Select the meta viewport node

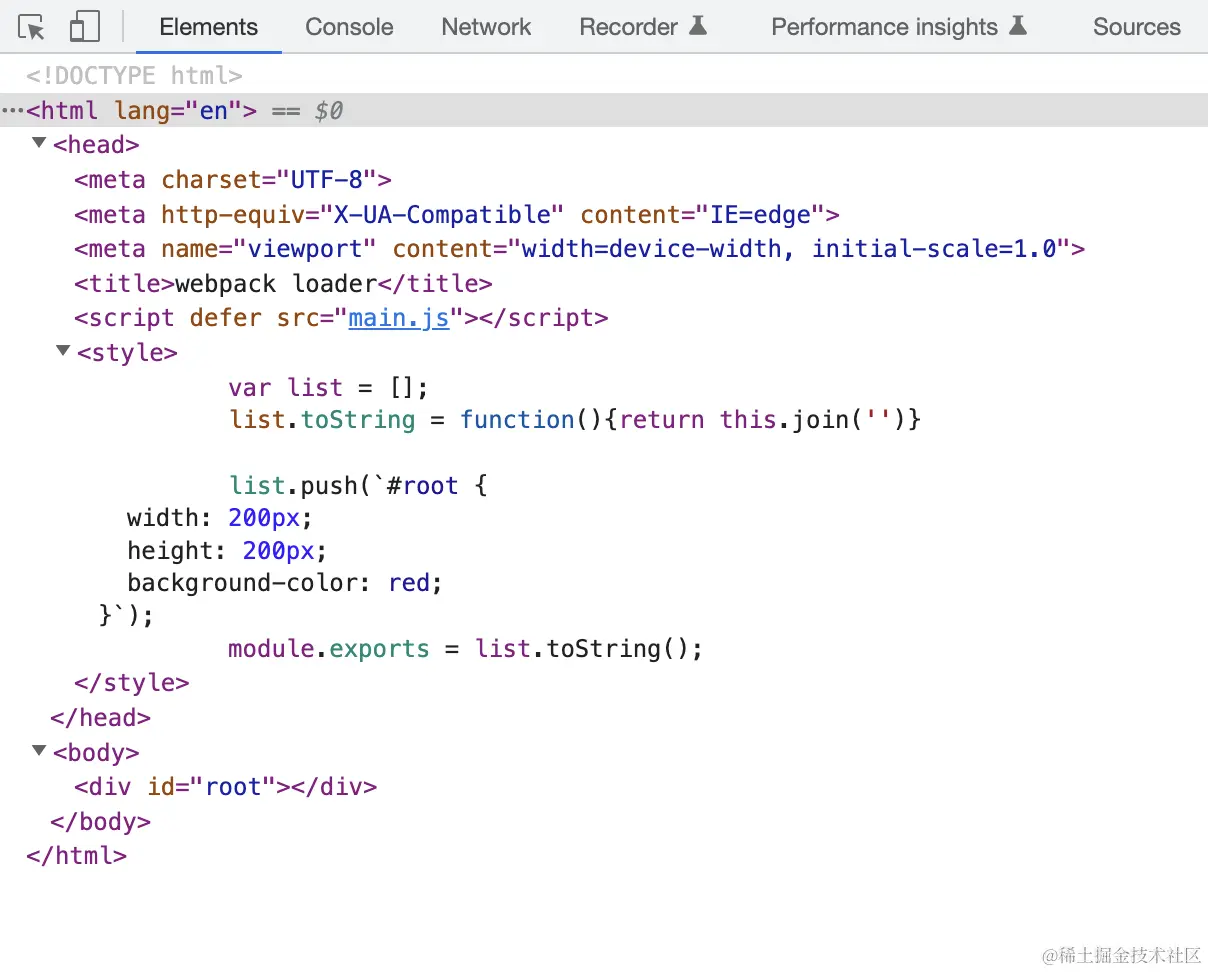[580, 249]
